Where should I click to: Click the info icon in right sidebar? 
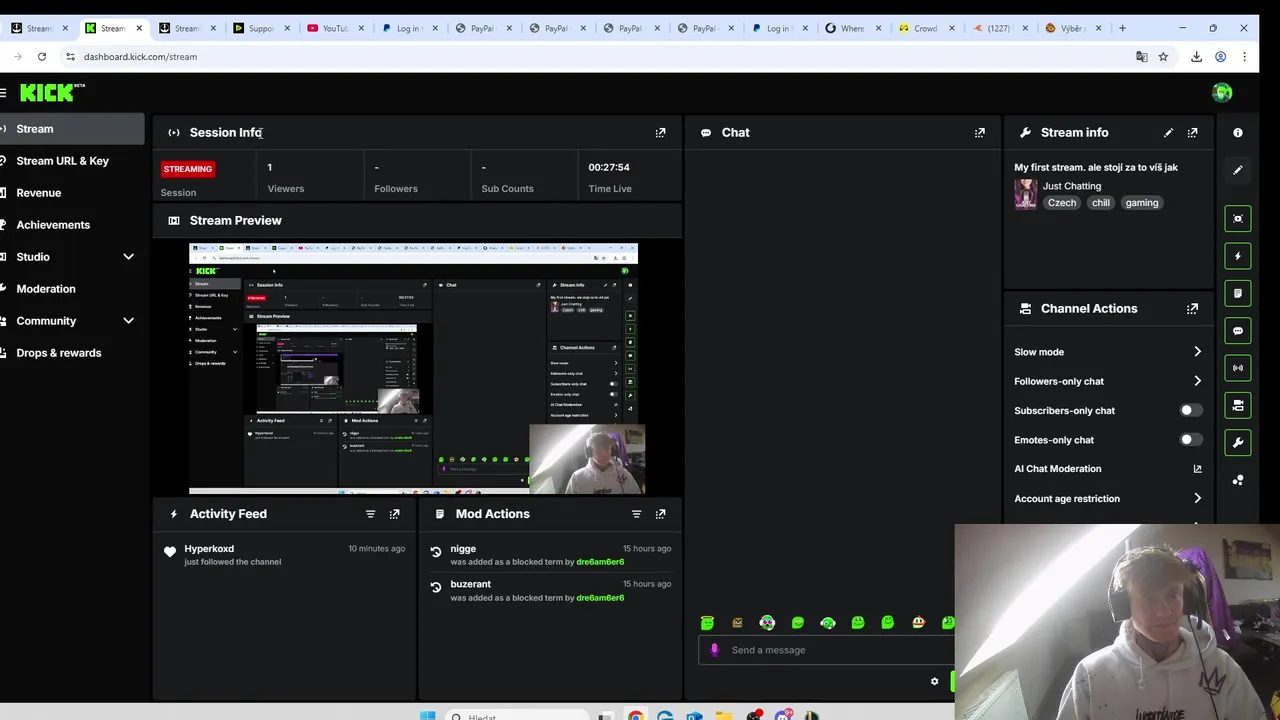1238,132
